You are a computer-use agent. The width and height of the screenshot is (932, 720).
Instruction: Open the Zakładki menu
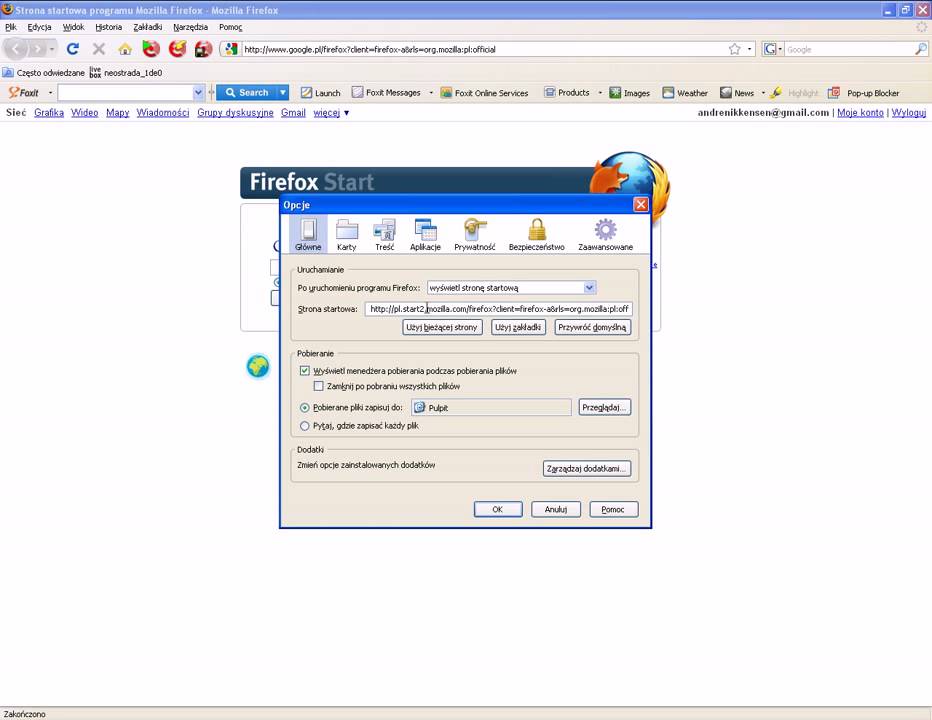(147, 27)
